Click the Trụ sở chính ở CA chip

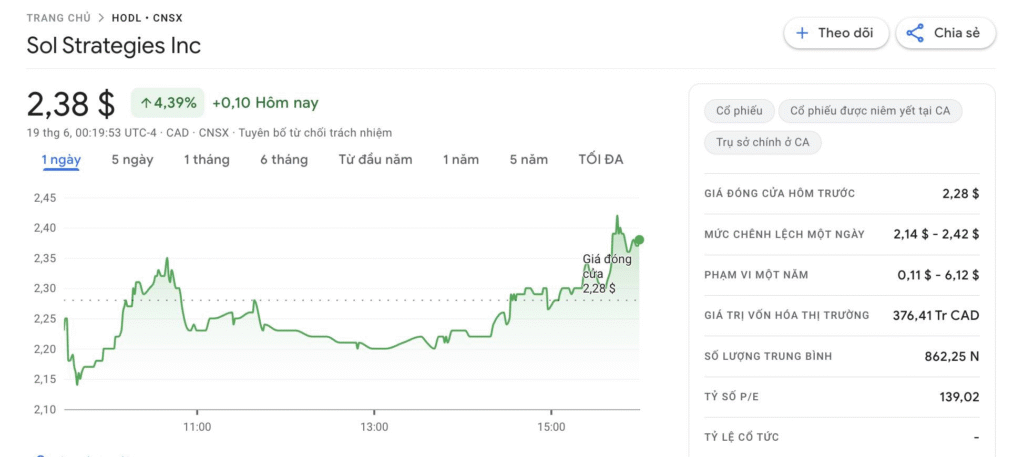coord(763,142)
